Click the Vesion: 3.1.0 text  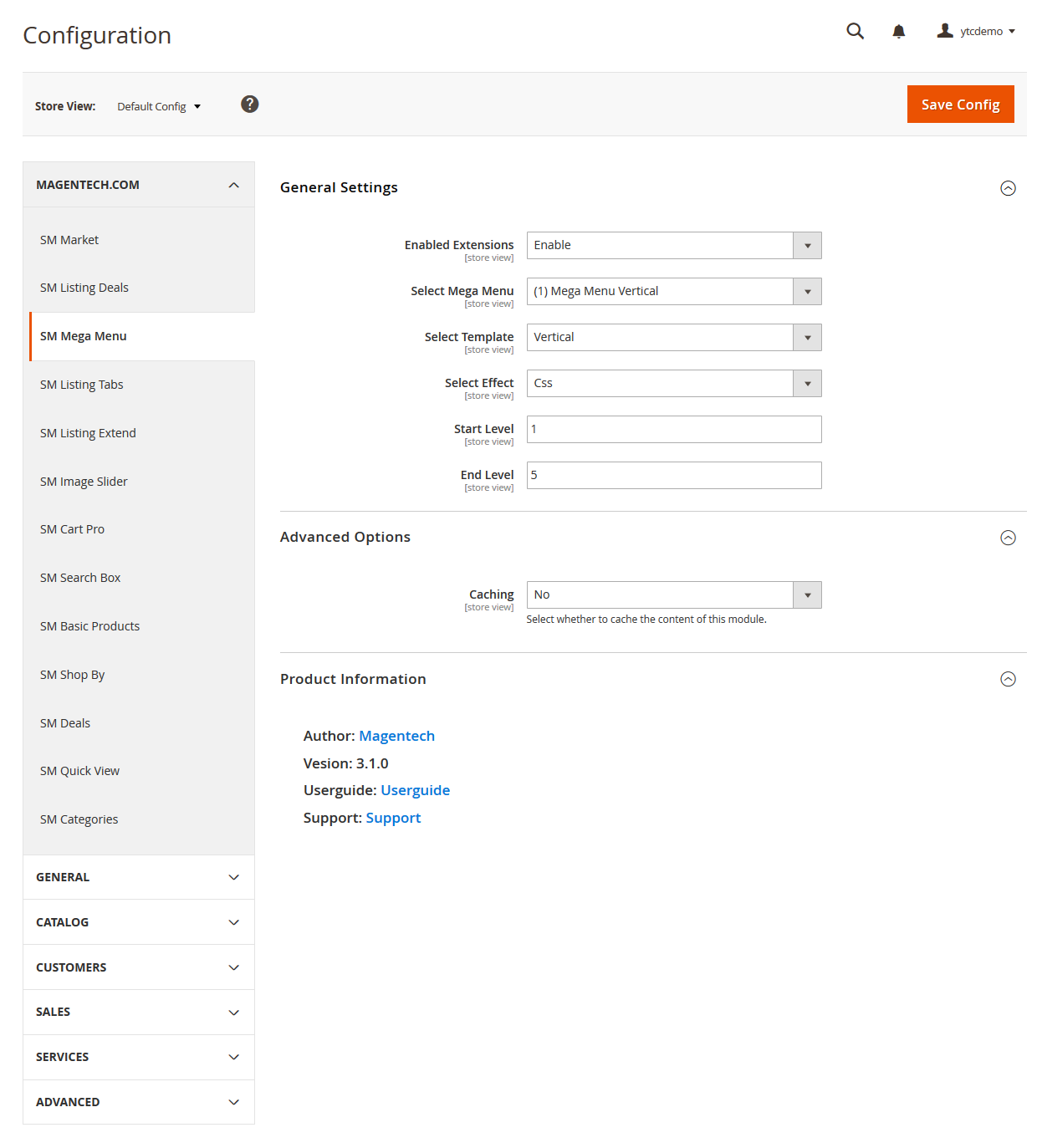(x=345, y=763)
